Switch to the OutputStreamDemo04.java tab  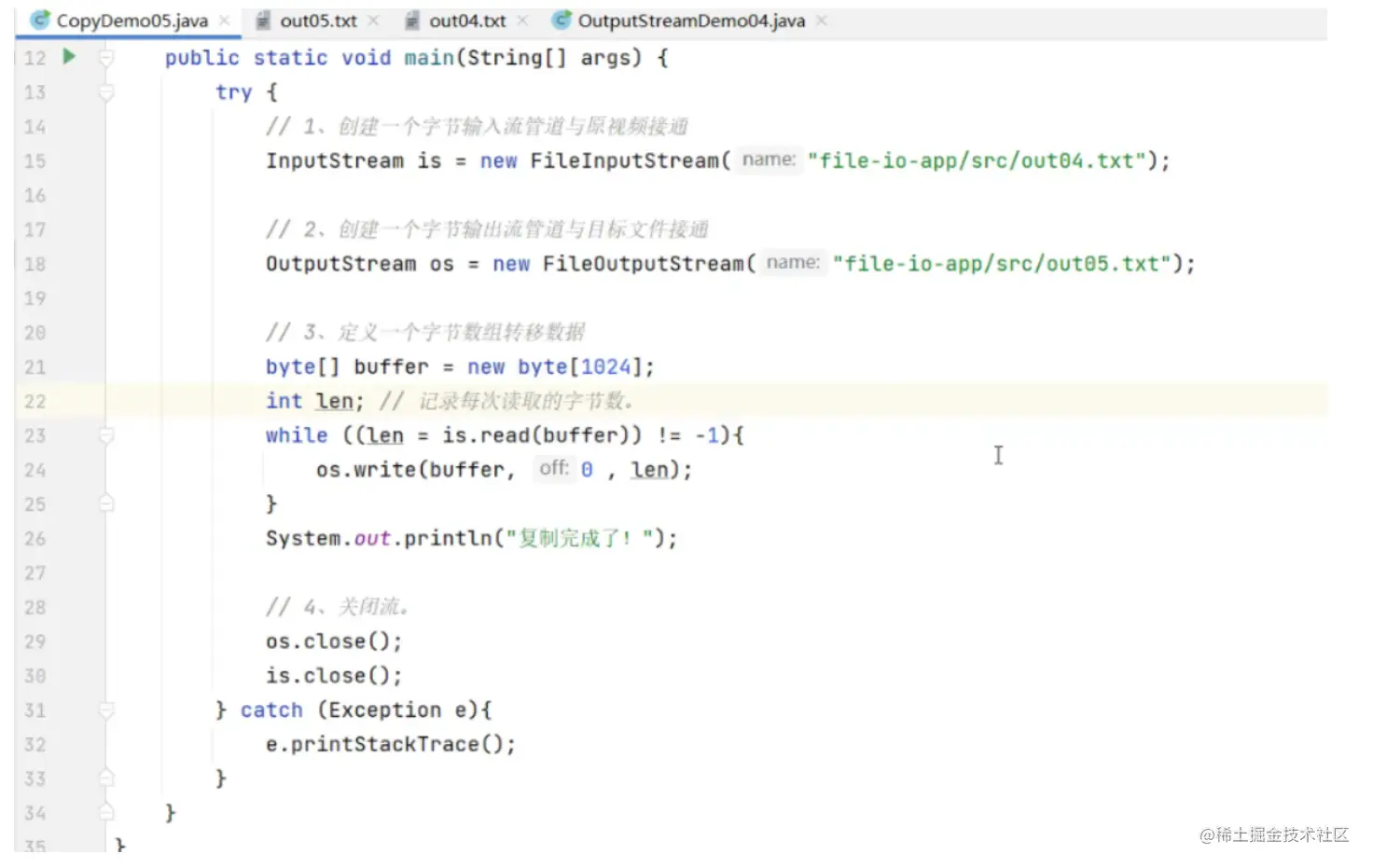691,21
